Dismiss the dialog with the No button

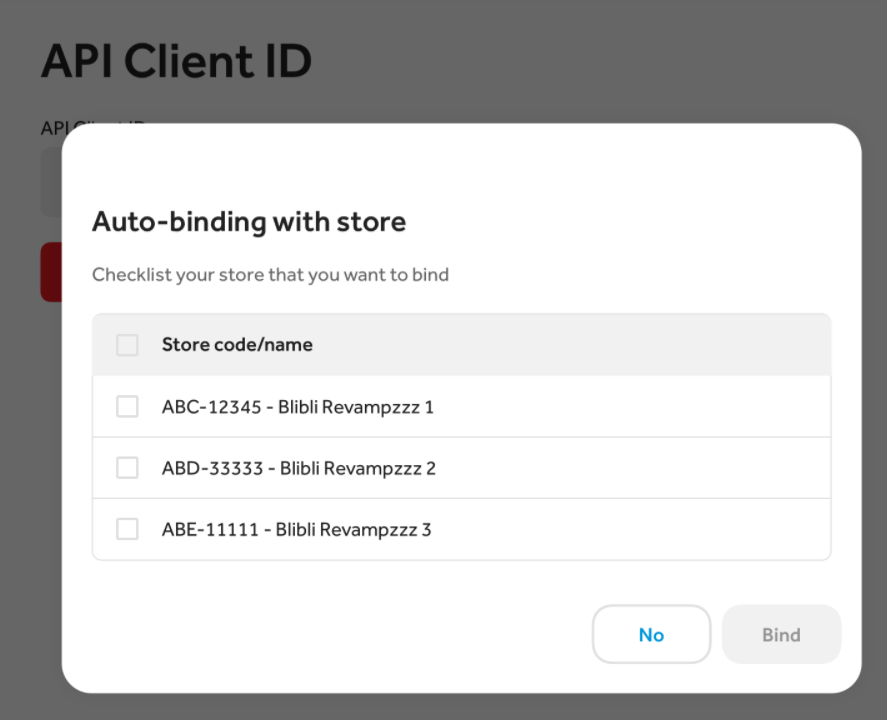click(651, 634)
